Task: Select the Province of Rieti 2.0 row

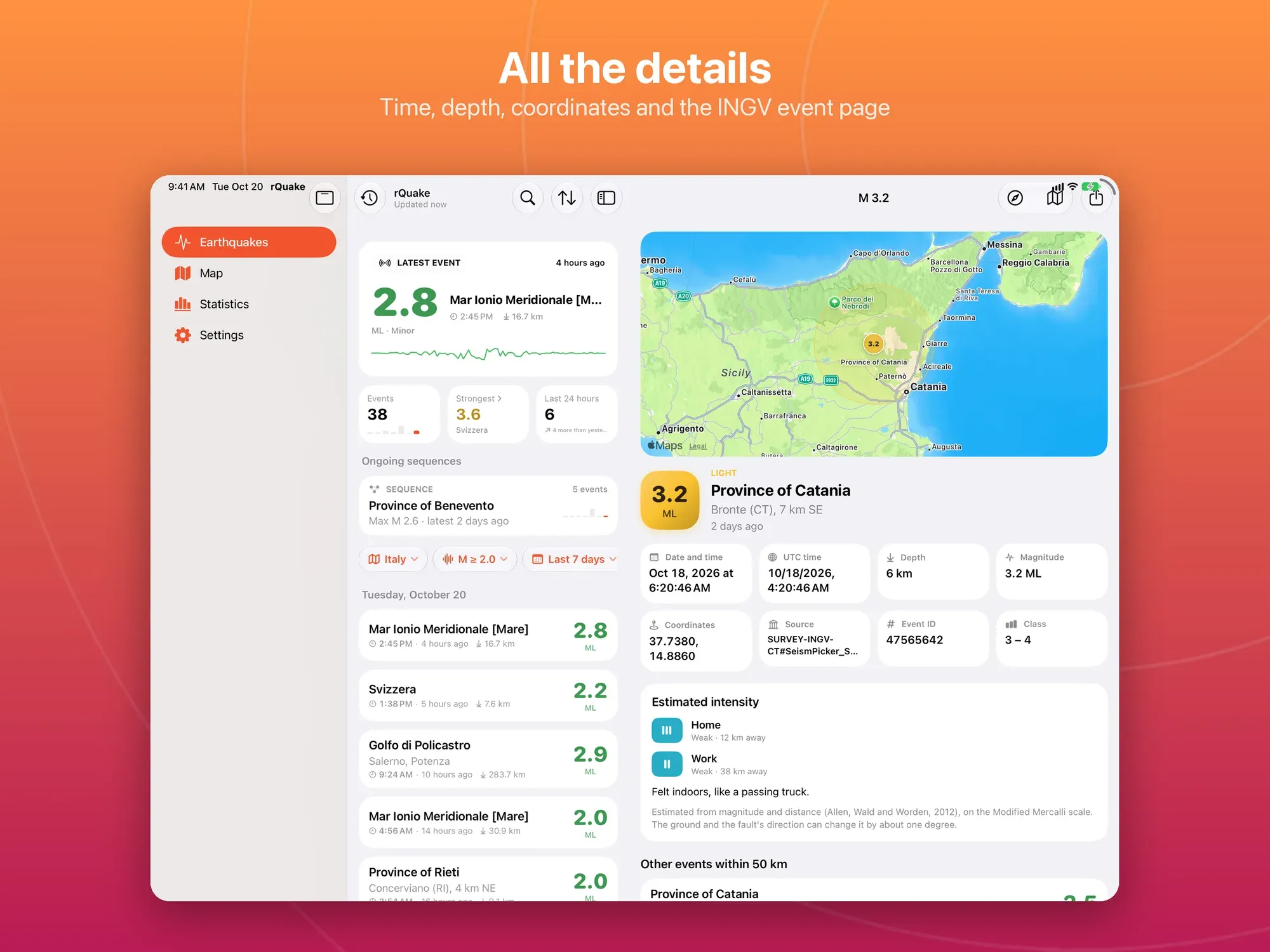Action: 488,879
